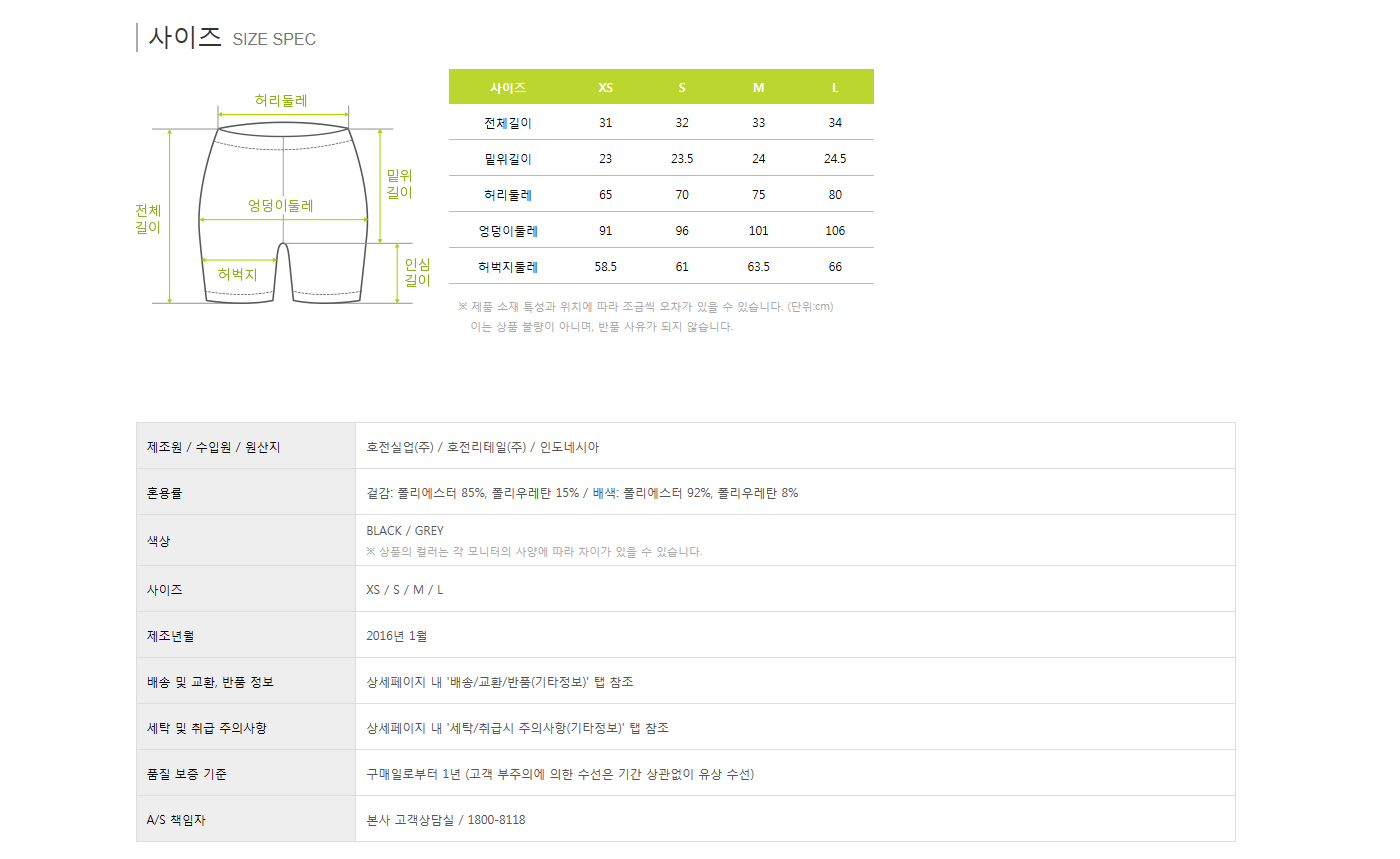
Task: Click the 전체길이 row label in the table
Action: pos(508,123)
